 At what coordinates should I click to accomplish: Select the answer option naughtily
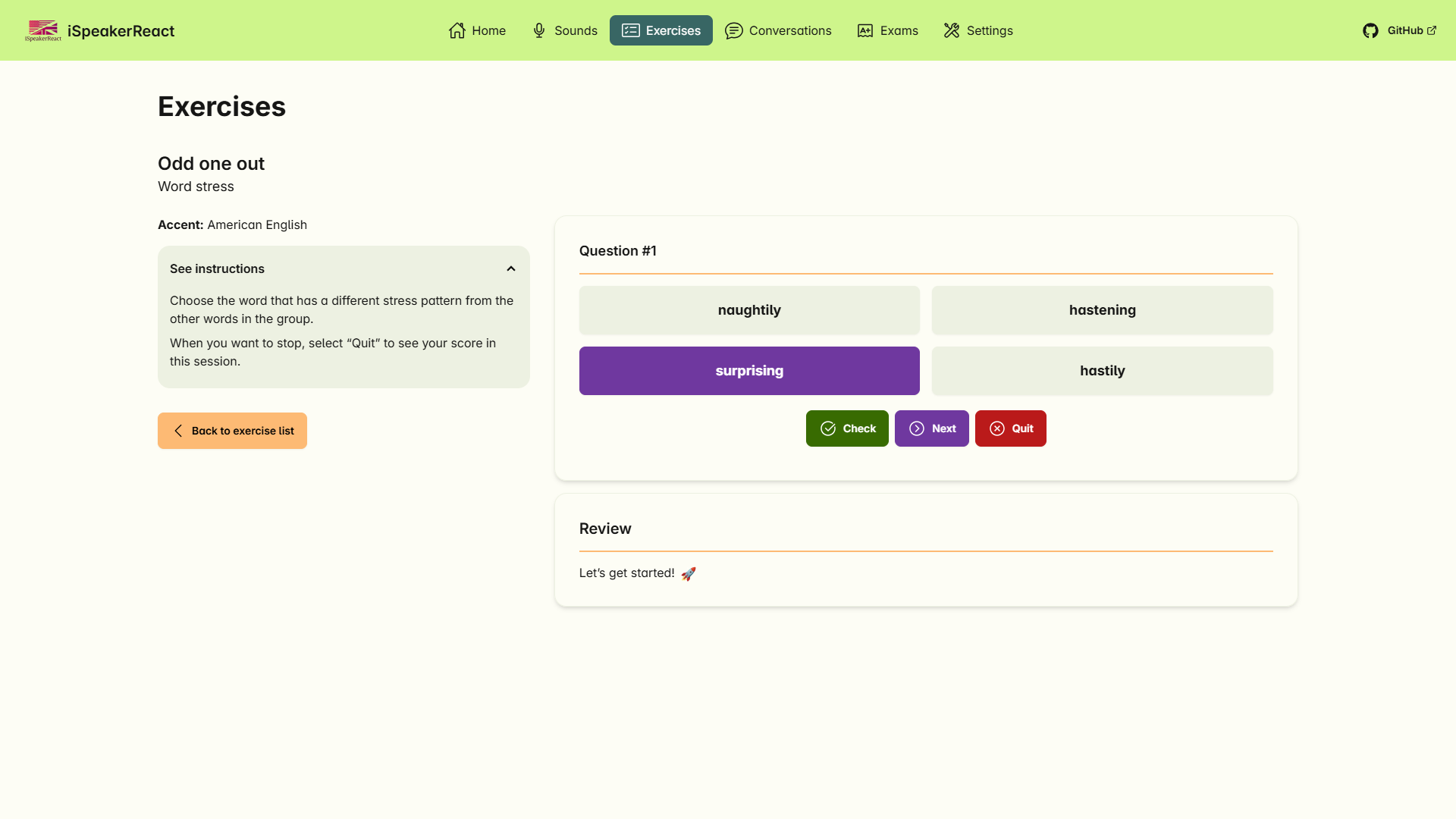(748, 310)
